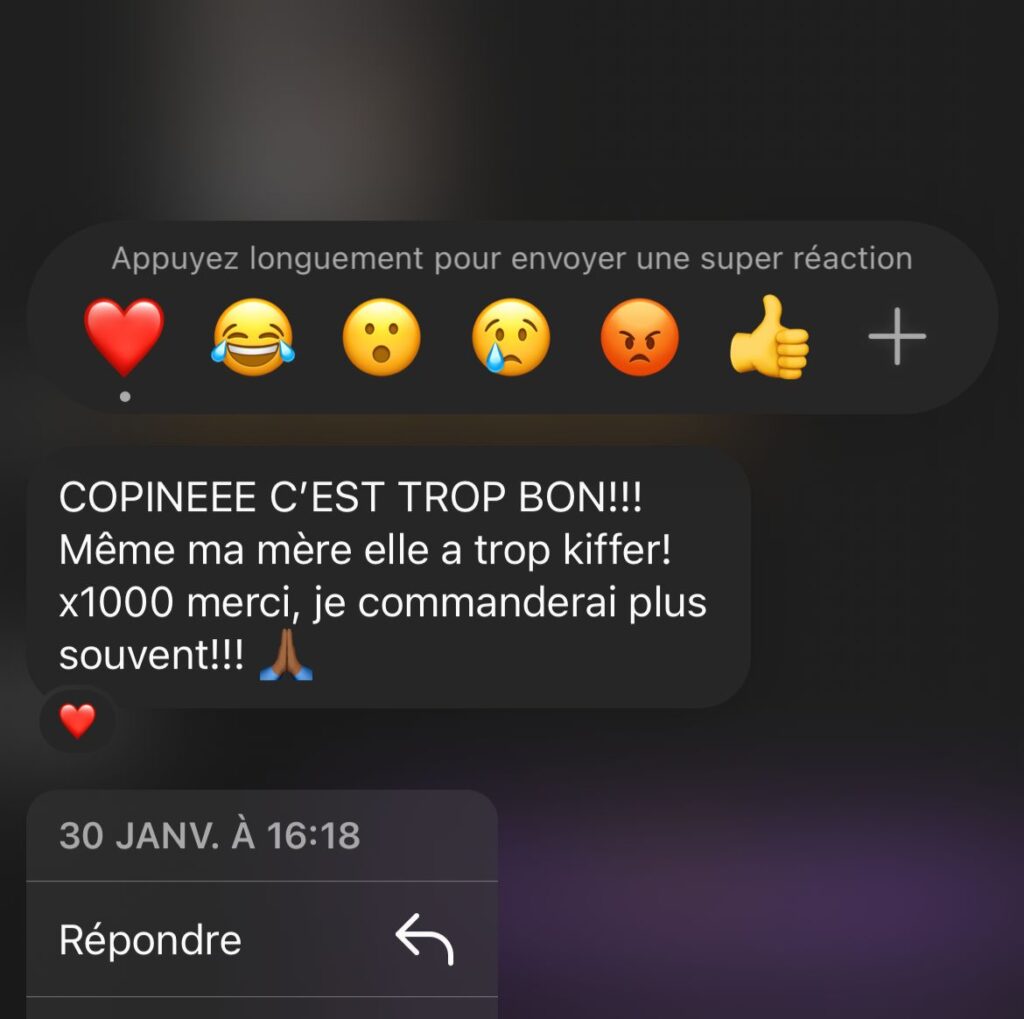
Task: Send a thumbs up reaction
Action: [769, 336]
